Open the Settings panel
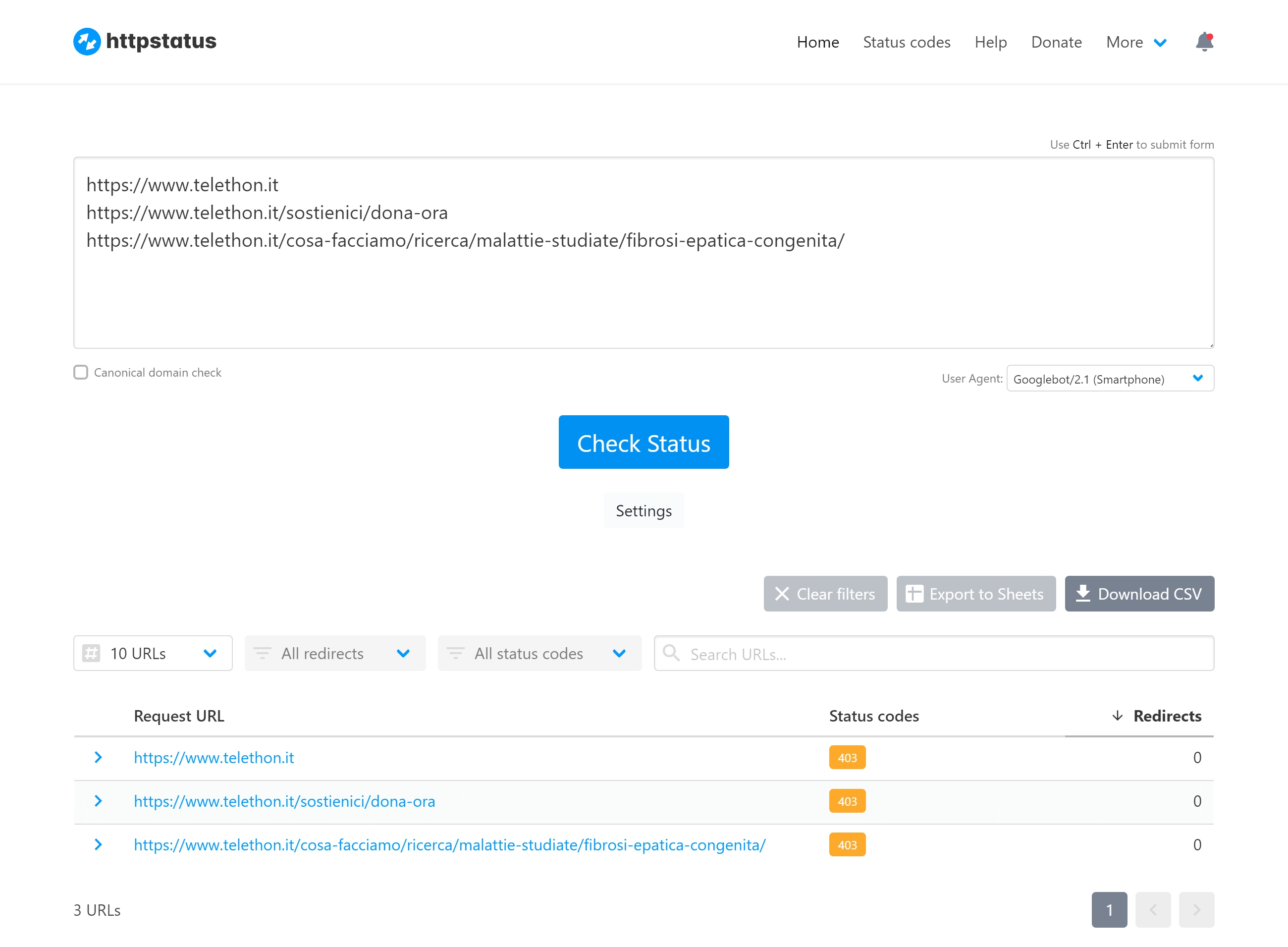Screen dimensions: 1288x947 (644, 510)
